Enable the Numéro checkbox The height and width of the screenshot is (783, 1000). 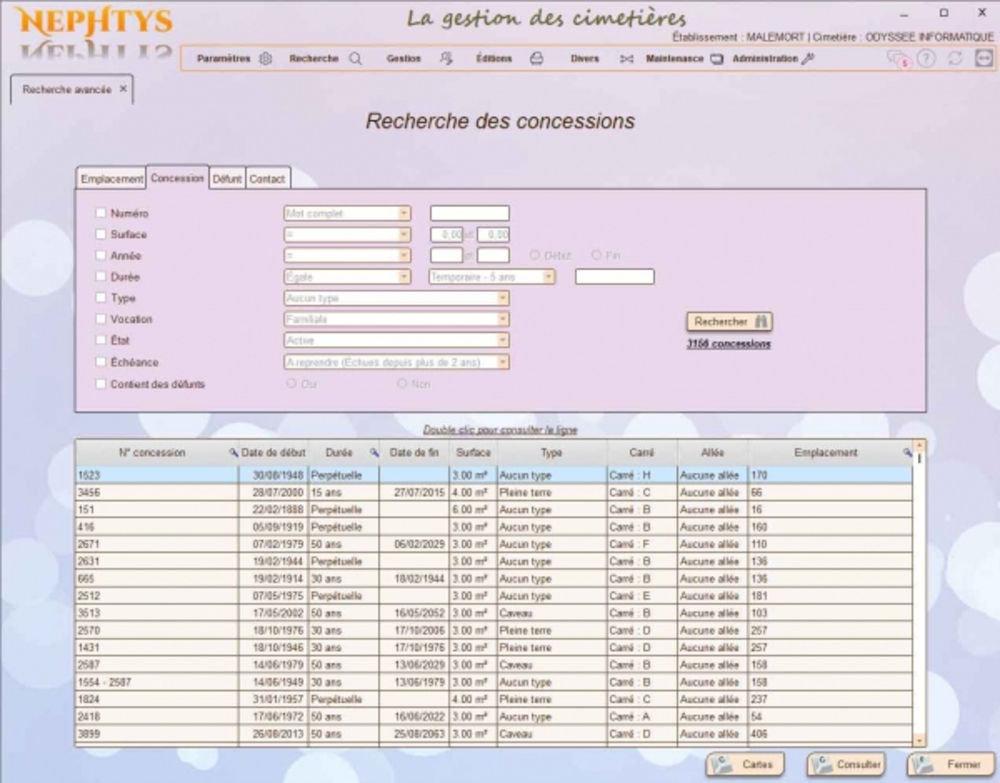coord(100,213)
